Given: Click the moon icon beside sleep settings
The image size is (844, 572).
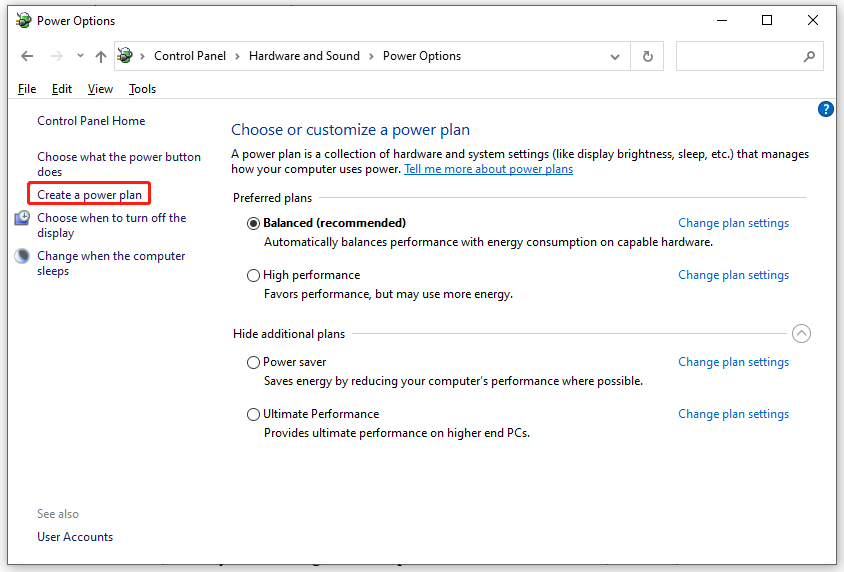Looking at the screenshot, I should click(22, 256).
